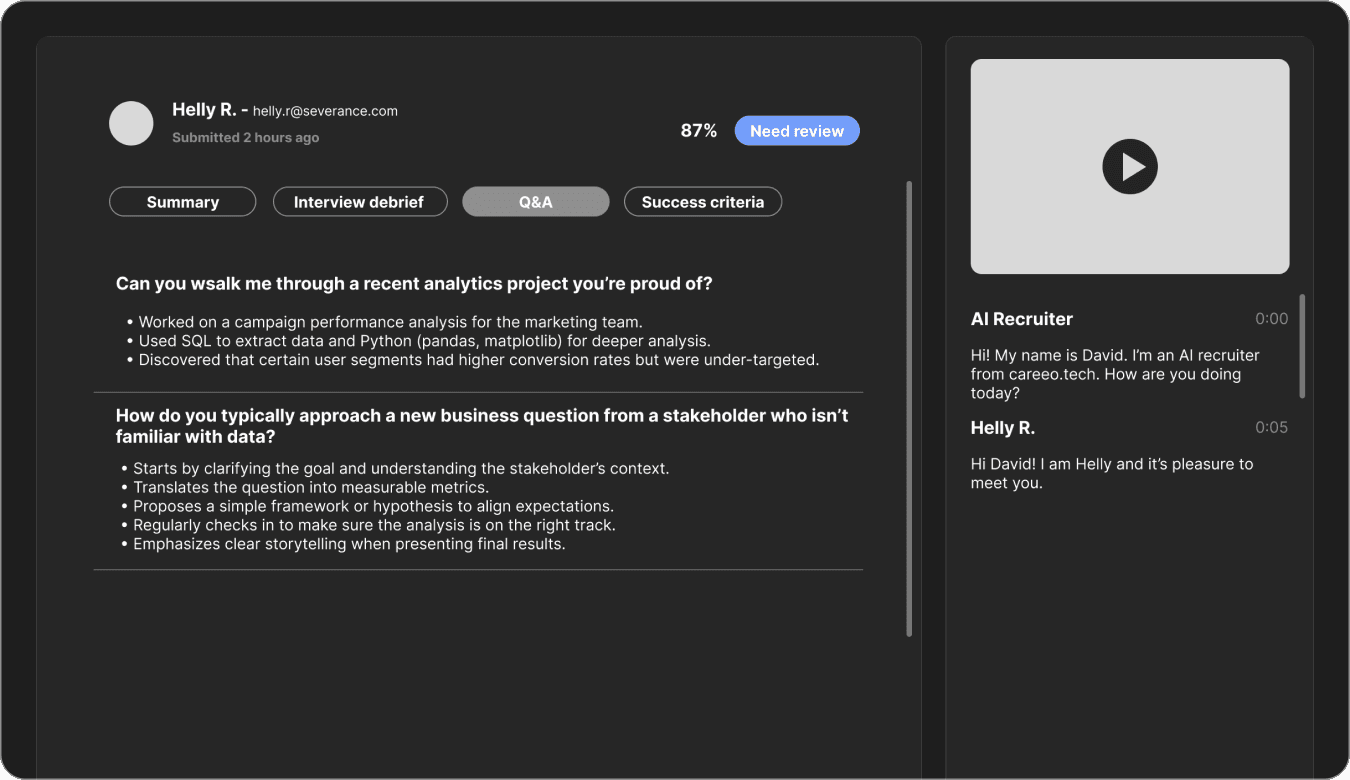Open the Interview debrief tab
Image resolution: width=1350 pixels, height=780 pixels.
[x=358, y=202]
